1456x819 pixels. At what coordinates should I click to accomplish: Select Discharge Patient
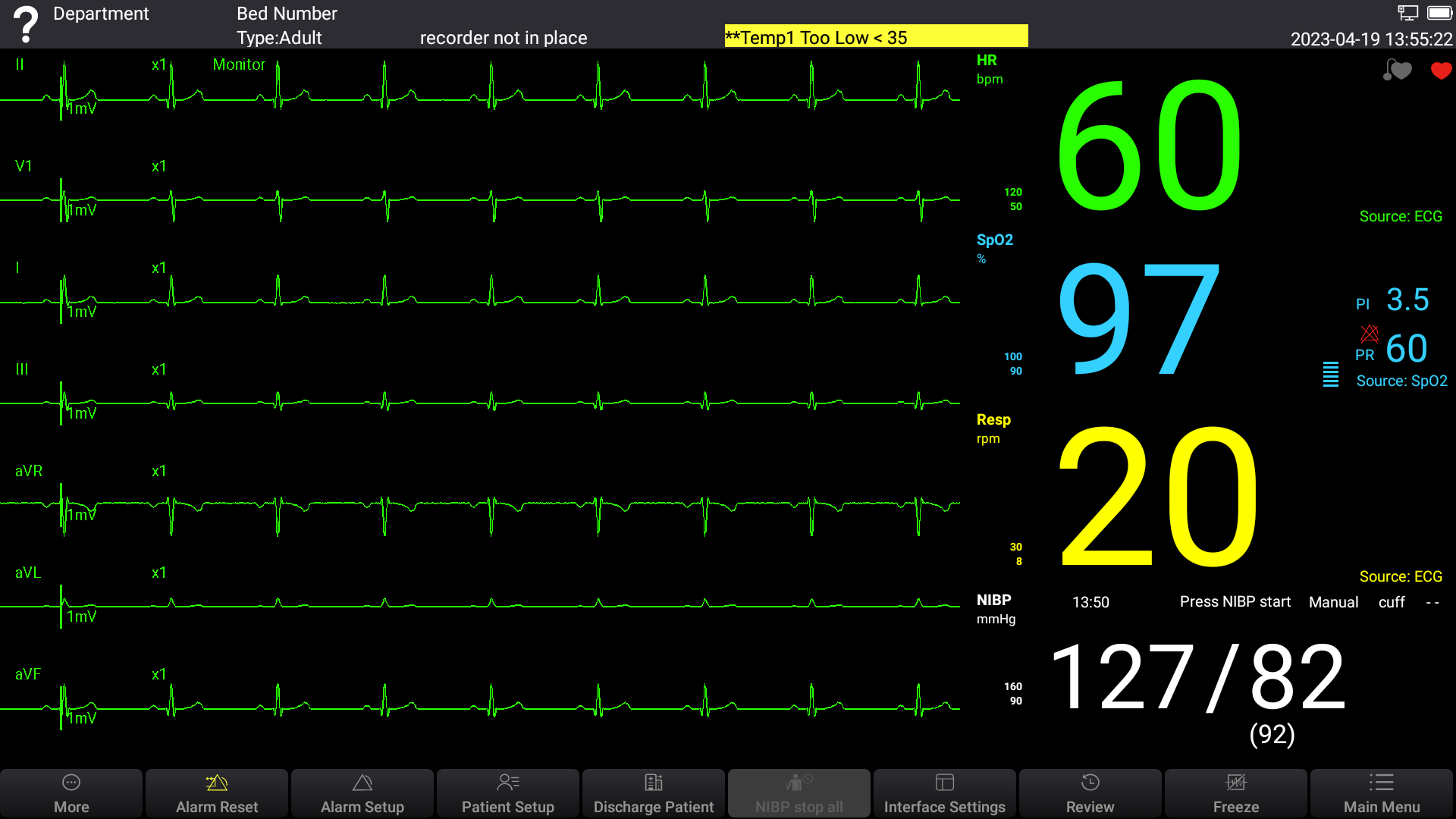click(654, 792)
